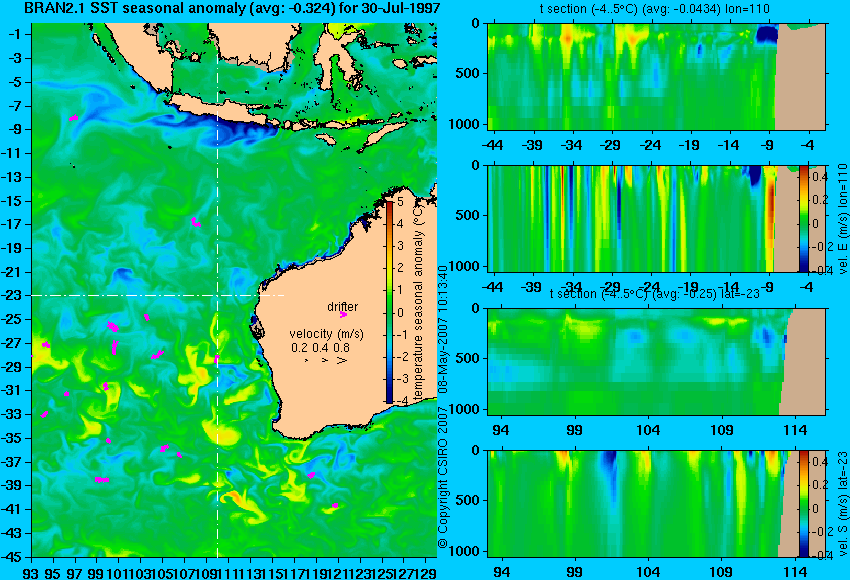This screenshot has width=850, height=580.
Task: Click the '93' tick on the map longitude axis
Action: click(31, 572)
